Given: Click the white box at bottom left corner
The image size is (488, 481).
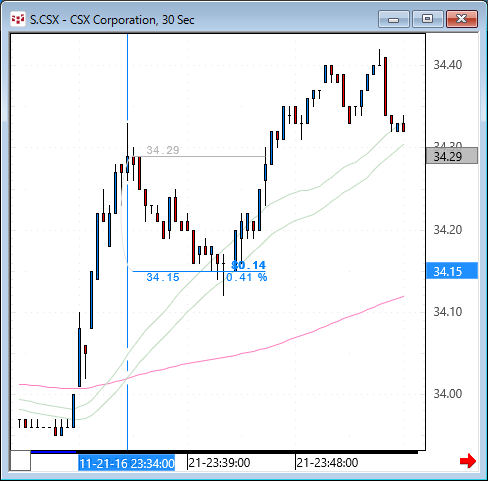Looking at the screenshot, I should [21, 461].
